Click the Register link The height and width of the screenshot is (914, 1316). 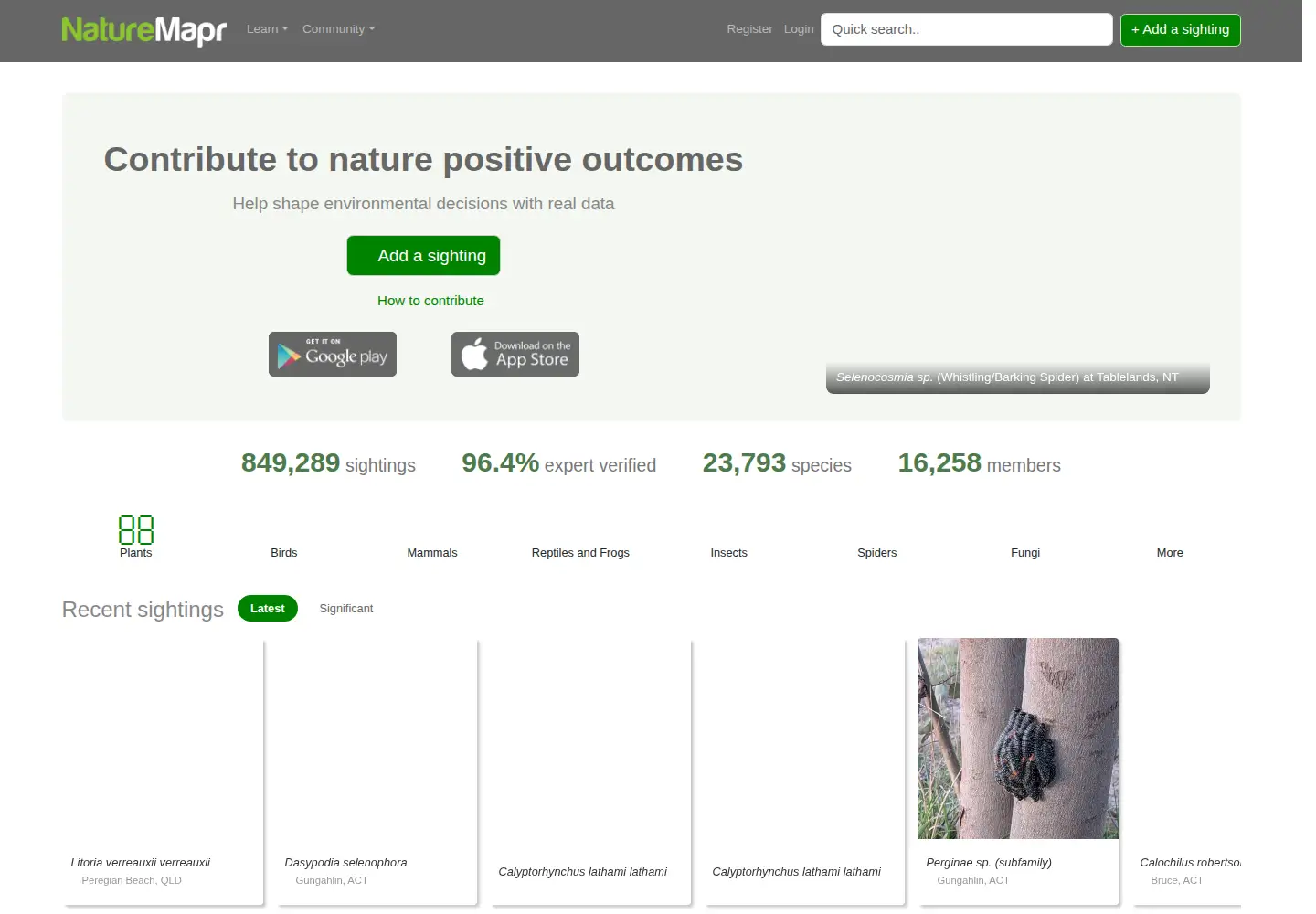[749, 29]
